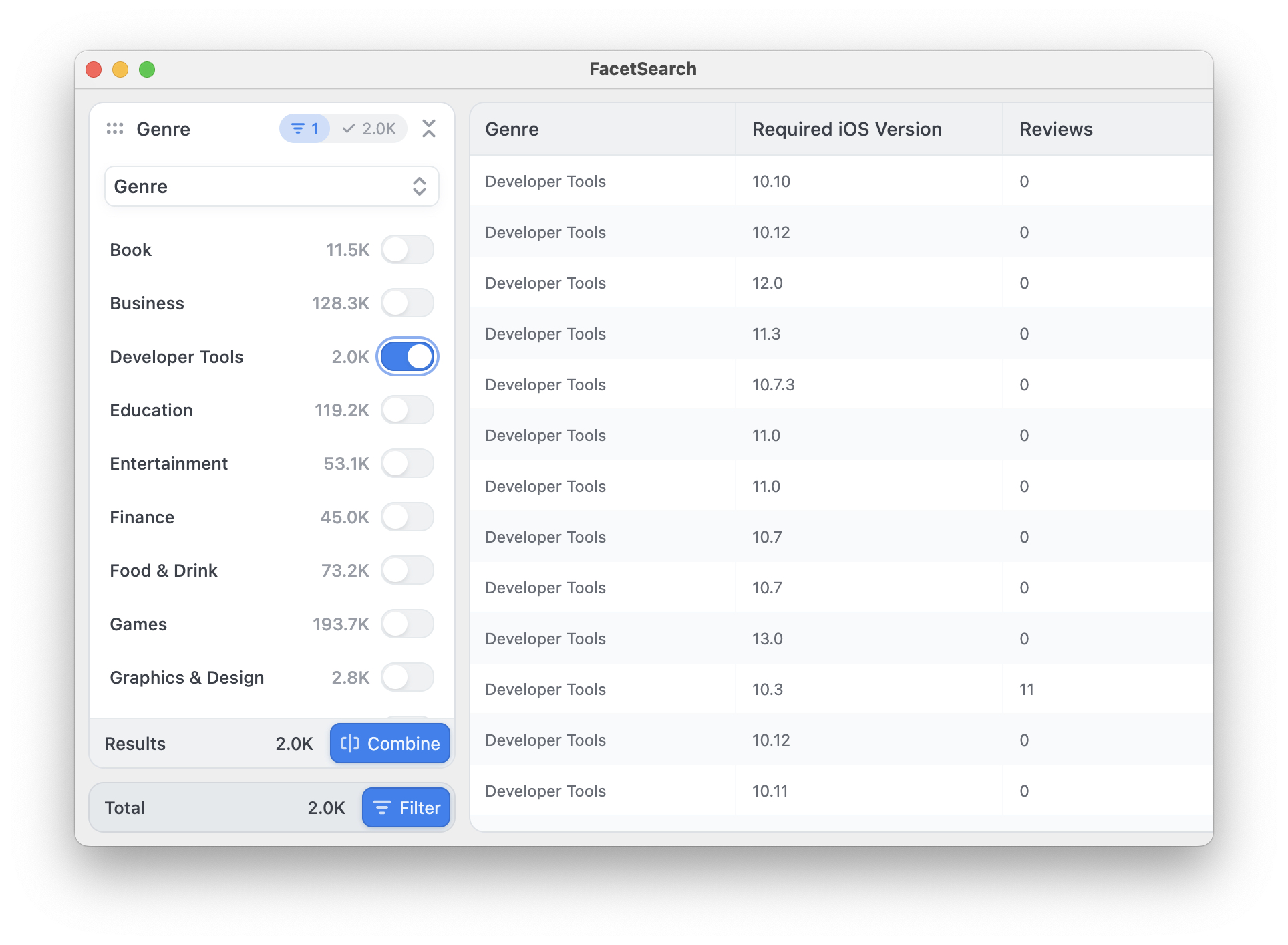The height and width of the screenshot is (945, 1288).
Task: Click the filter count badge showing 1
Action: 305,129
